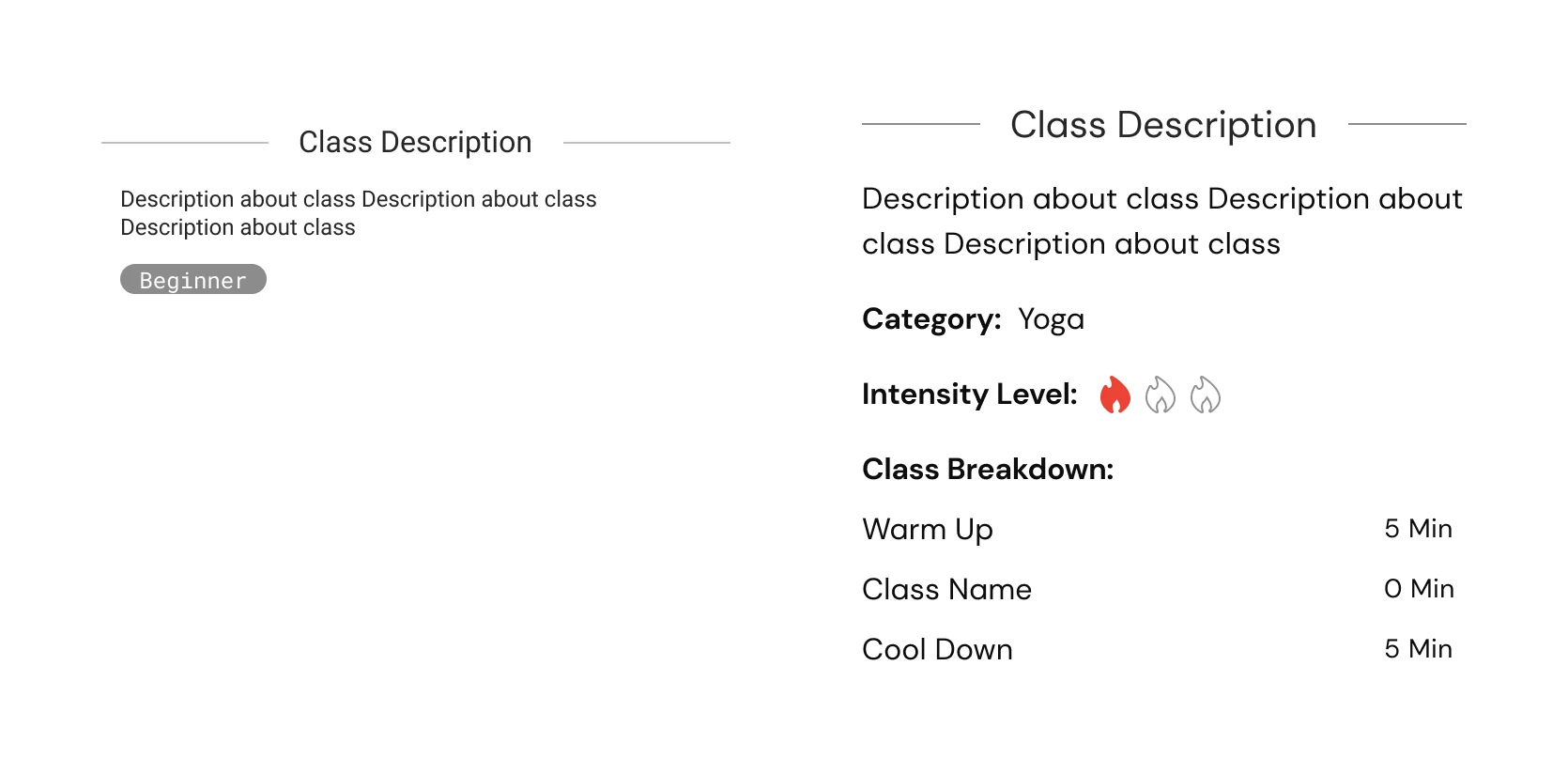Click the Class Breakdown heading
Viewport: 1568px width, 774px height.
988,469
